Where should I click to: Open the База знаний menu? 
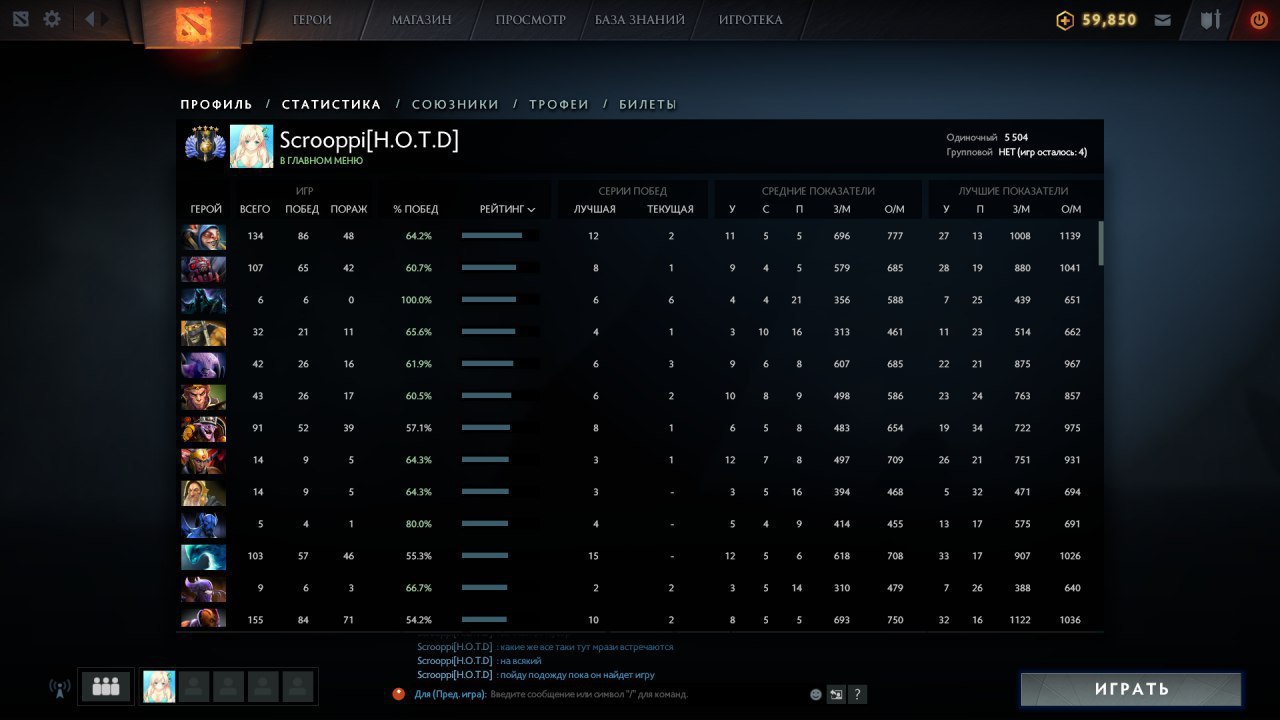click(x=640, y=20)
